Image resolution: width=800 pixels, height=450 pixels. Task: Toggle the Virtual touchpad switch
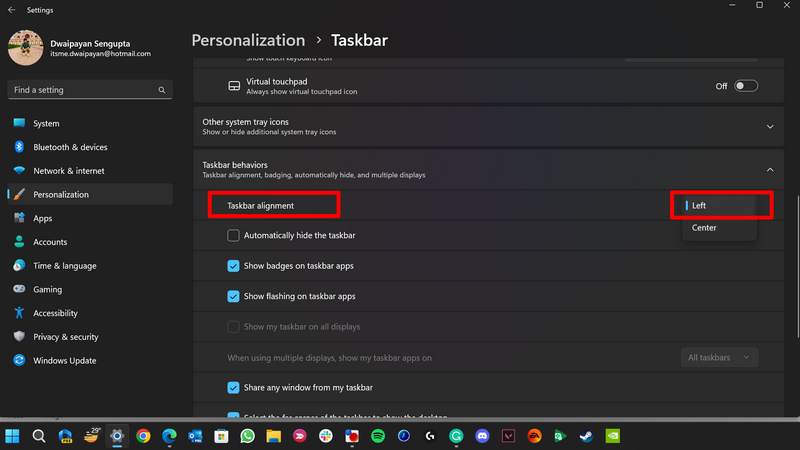click(x=746, y=86)
